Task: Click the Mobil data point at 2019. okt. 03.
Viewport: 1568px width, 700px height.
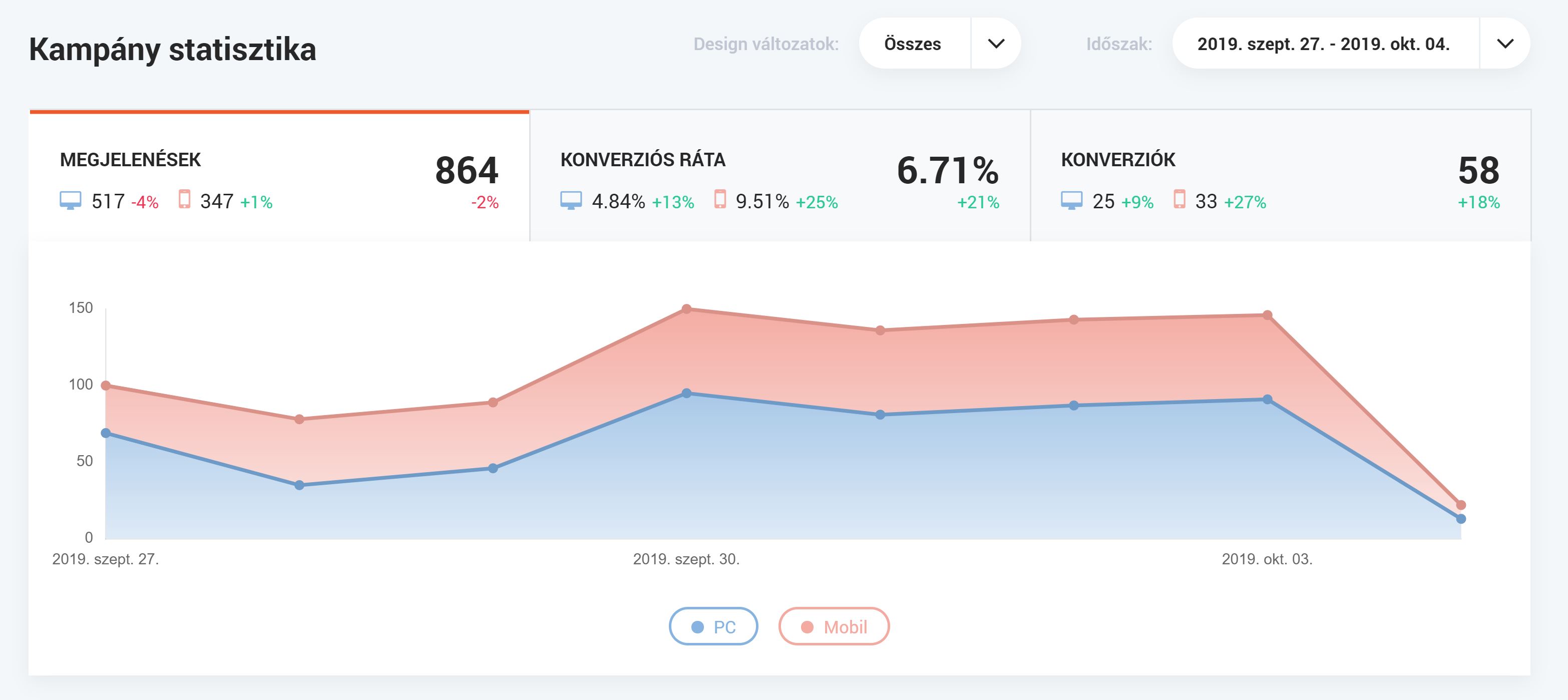Action: [x=1267, y=315]
